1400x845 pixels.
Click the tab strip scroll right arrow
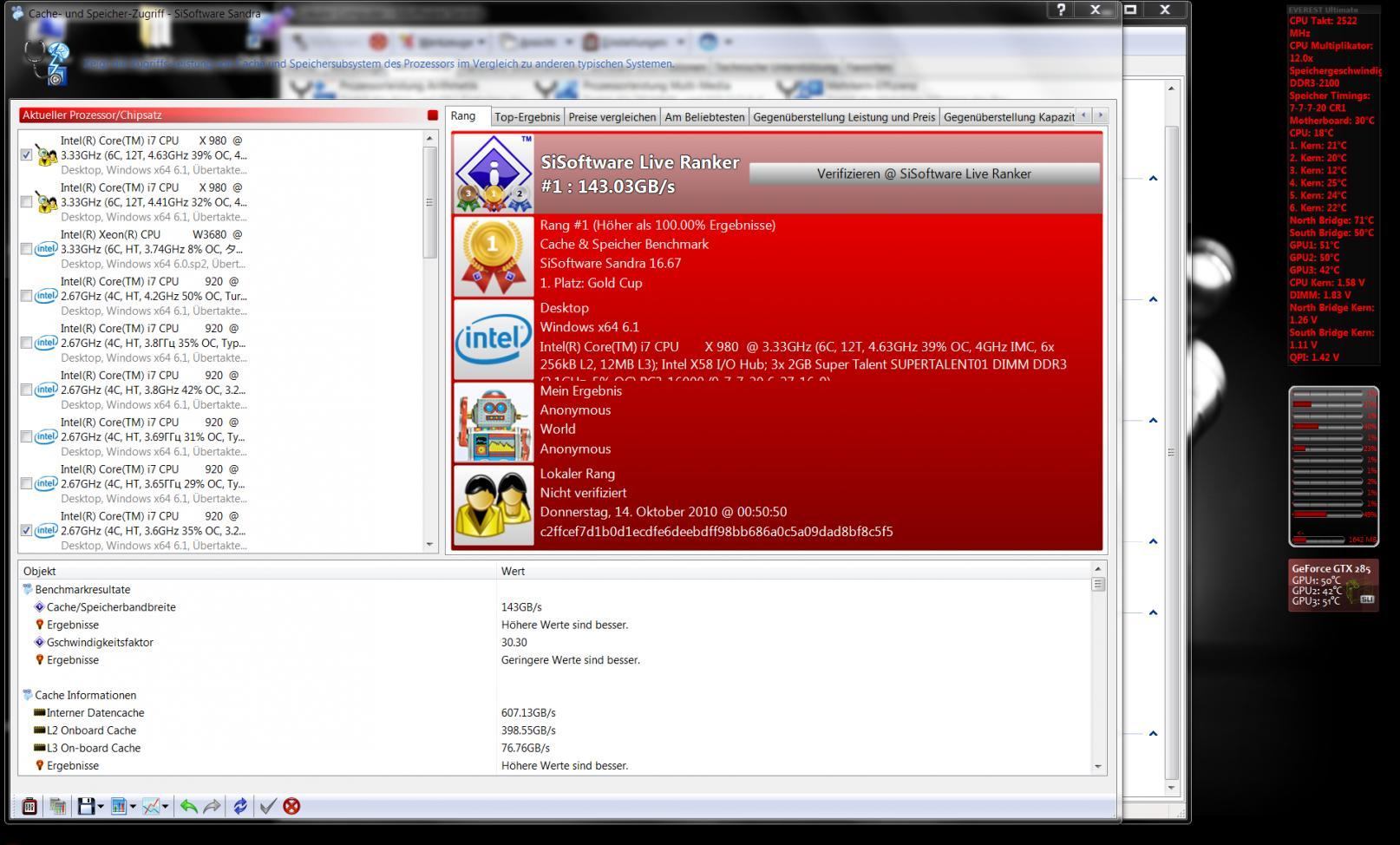pyautogui.click(x=1101, y=115)
